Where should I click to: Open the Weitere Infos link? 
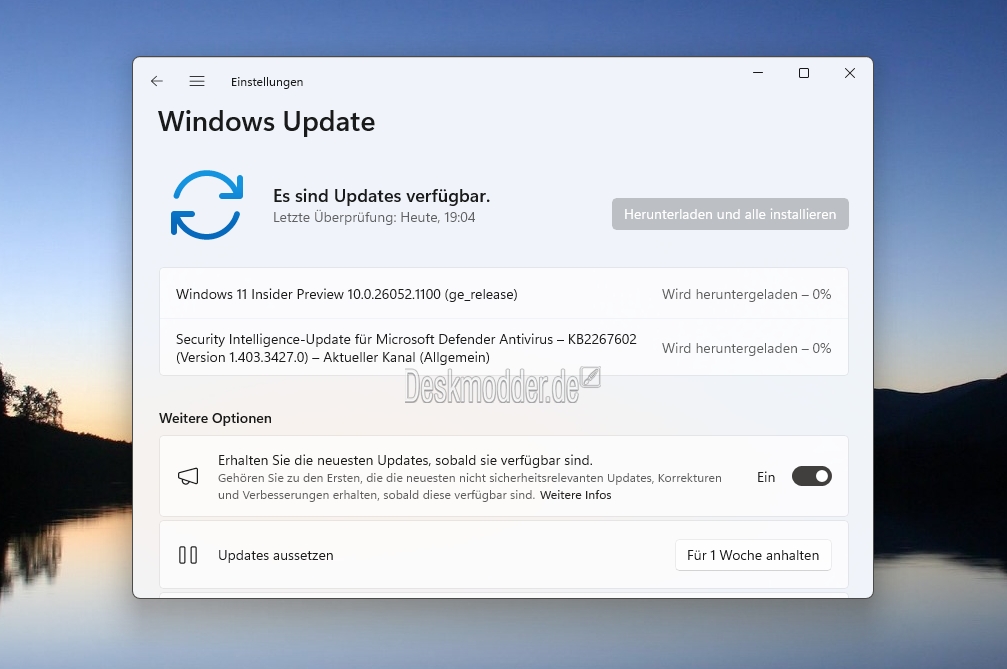[x=575, y=495]
